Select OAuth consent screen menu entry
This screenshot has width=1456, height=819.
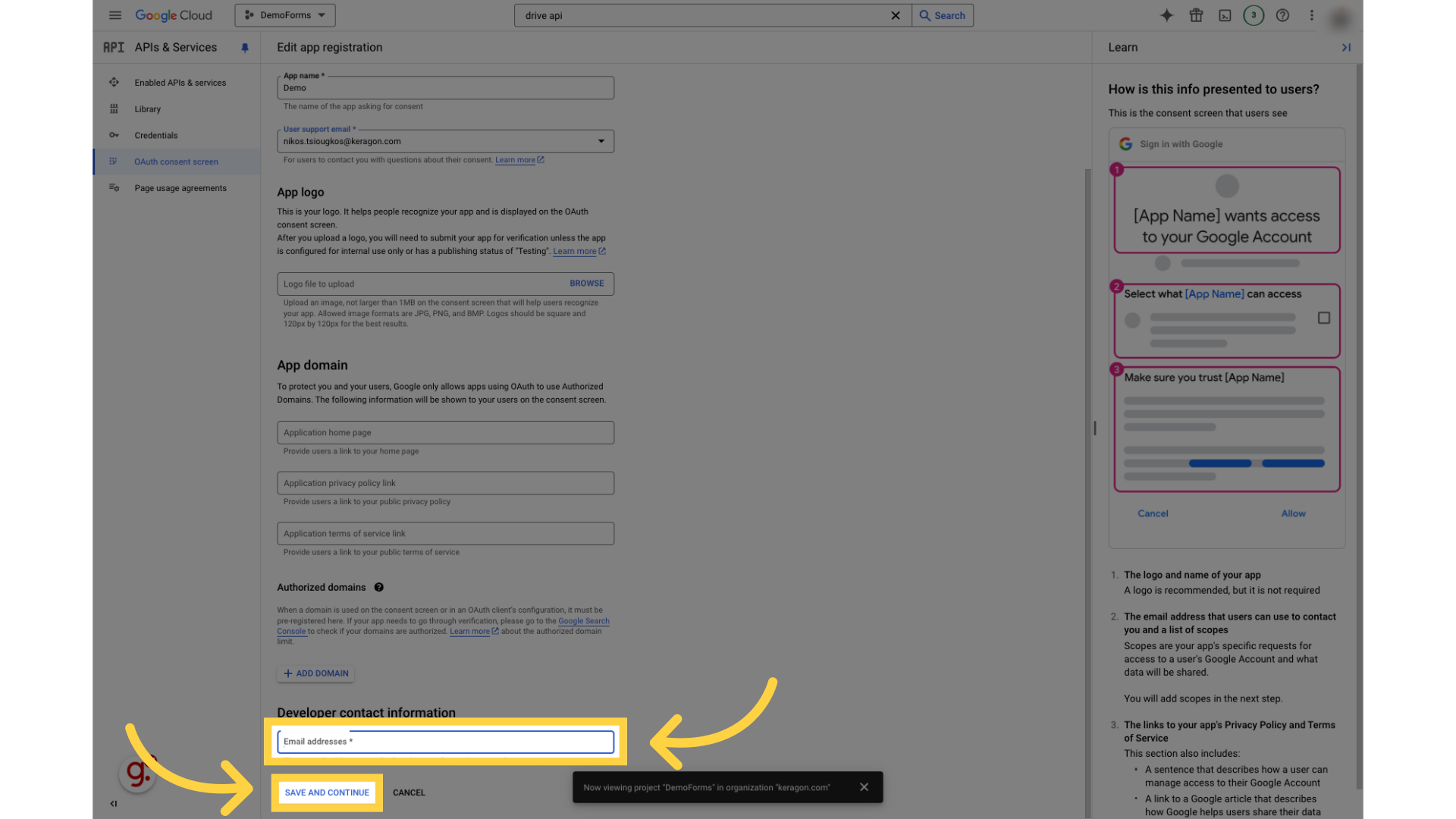[x=176, y=162]
